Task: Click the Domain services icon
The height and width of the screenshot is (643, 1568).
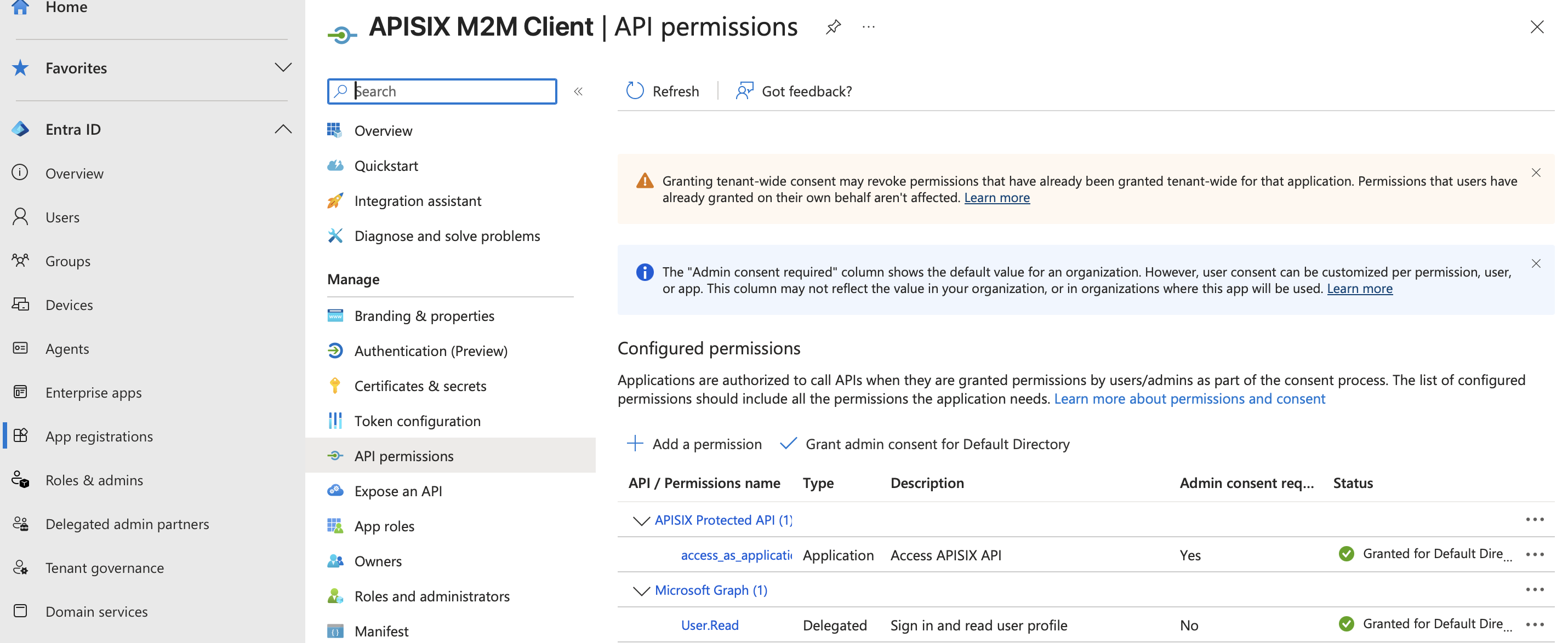Action: 20,611
